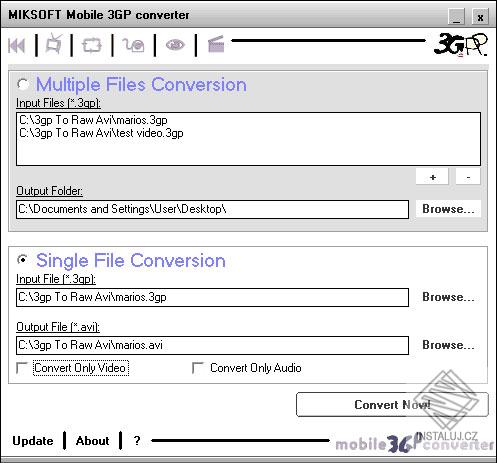The height and width of the screenshot is (463, 497).
Task: Click the 3GP logo in the toolbar
Action: point(461,44)
